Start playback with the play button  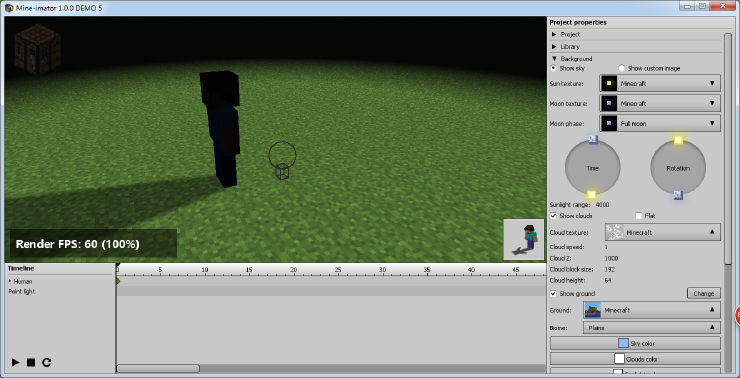(16, 362)
